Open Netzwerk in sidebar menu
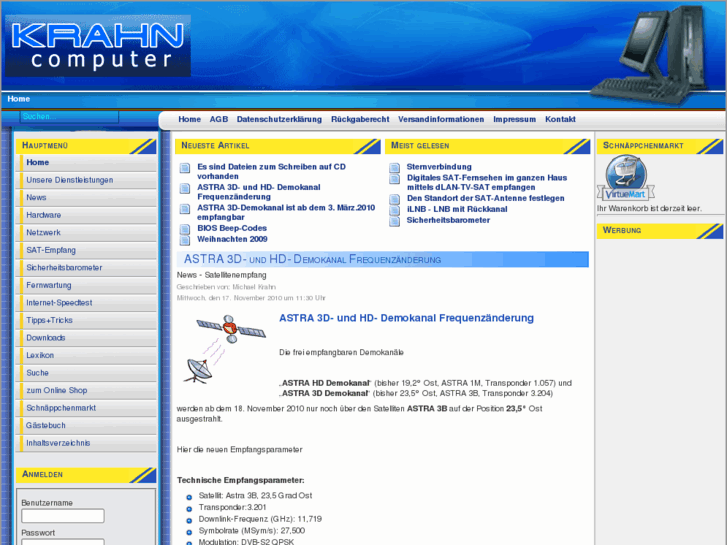Viewport: 727px width, 545px height. pos(87,233)
